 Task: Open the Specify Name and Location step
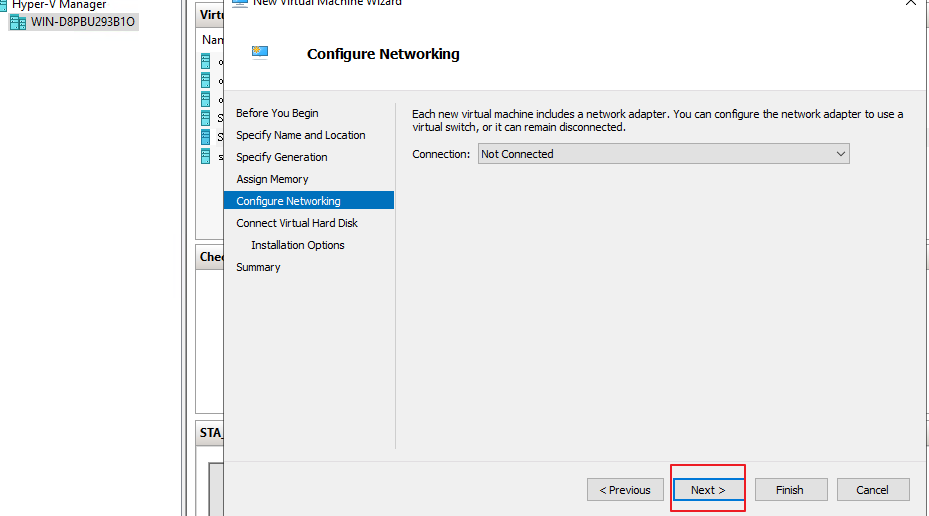tap(300, 135)
